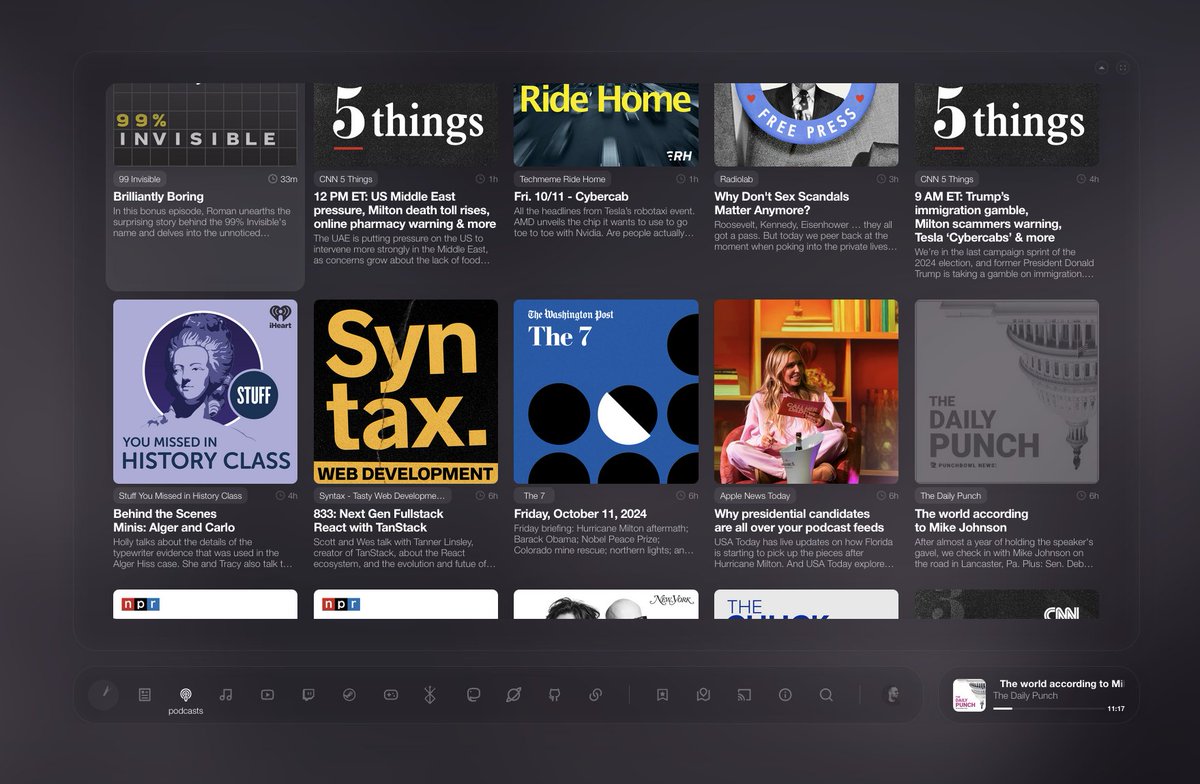Open the info circle icon in dock

[x=785, y=694]
